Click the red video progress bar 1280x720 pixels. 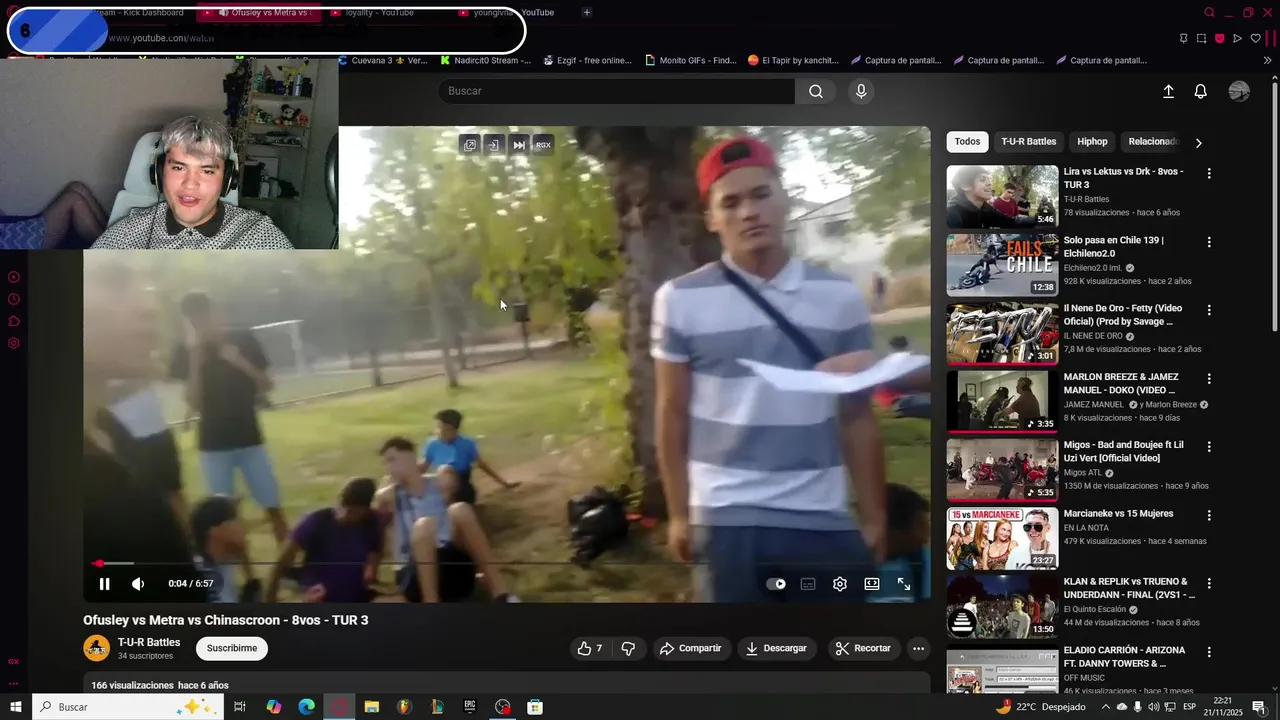coord(507,564)
